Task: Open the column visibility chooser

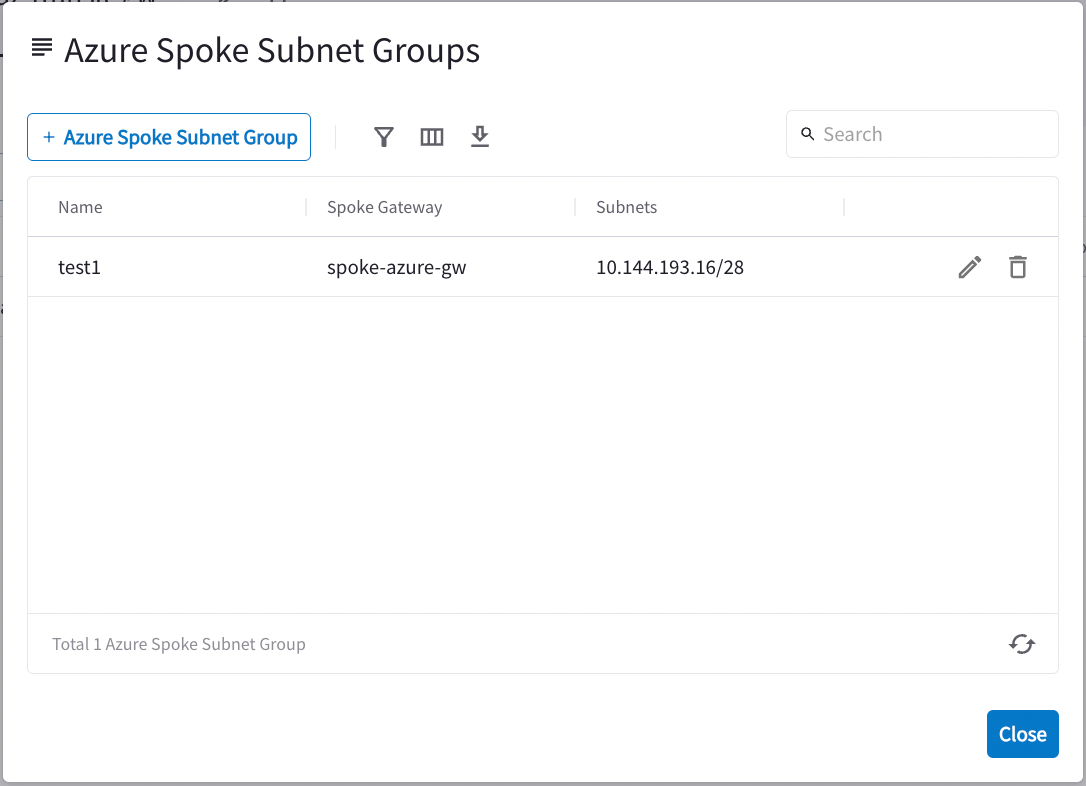Action: pyautogui.click(x=432, y=137)
